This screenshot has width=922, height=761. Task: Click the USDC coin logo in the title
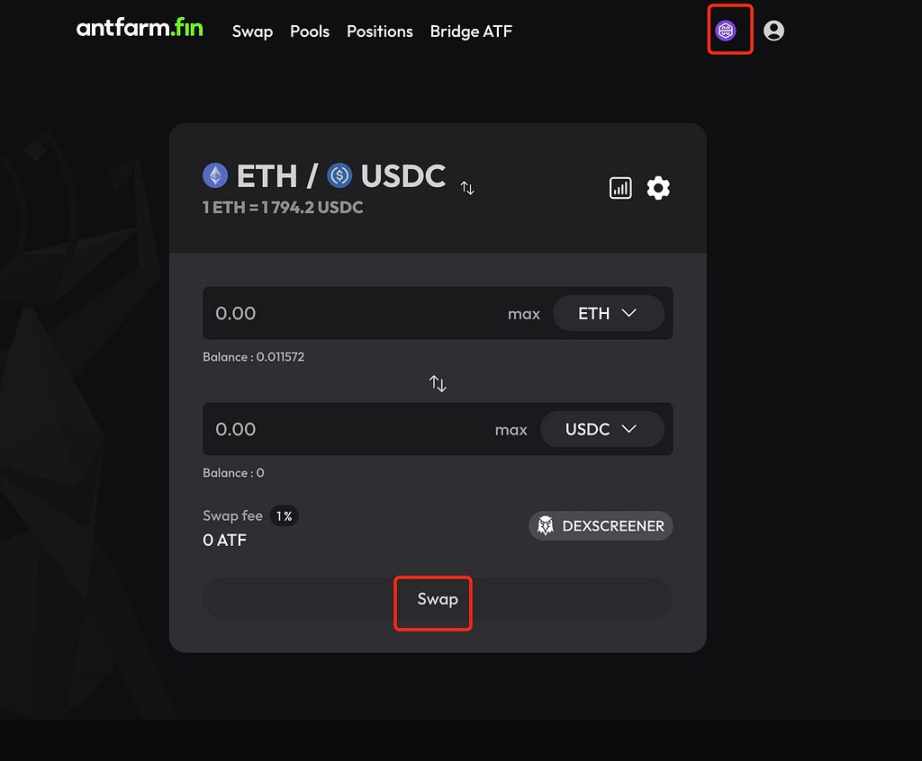pyautogui.click(x=339, y=175)
